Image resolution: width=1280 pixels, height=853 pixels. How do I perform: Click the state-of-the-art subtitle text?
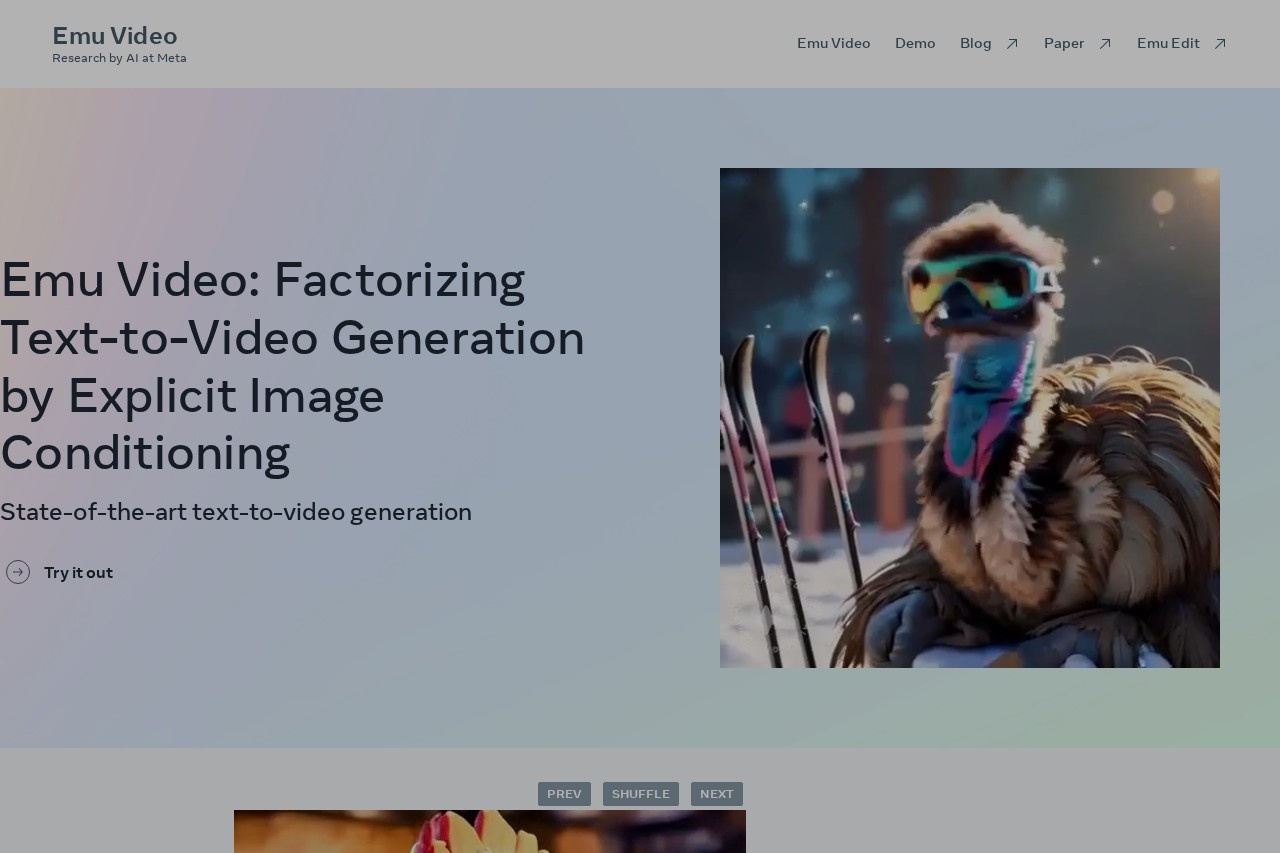pos(236,512)
